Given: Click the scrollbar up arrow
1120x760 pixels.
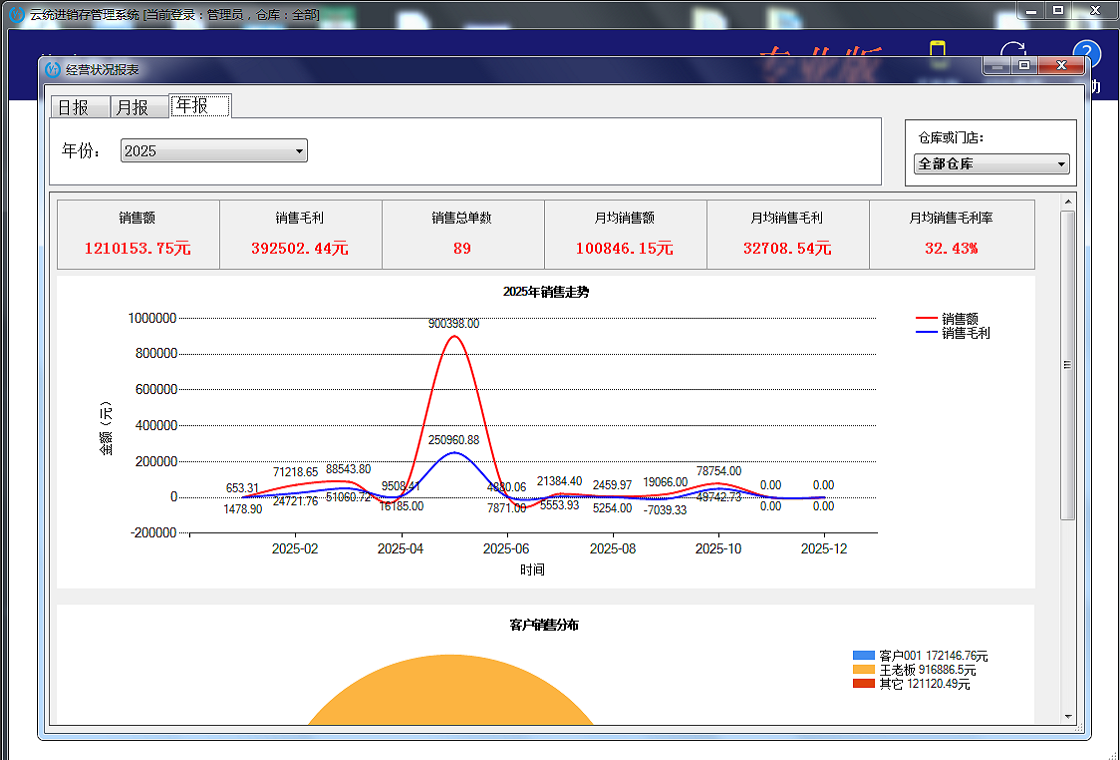Looking at the screenshot, I should (1067, 202).
